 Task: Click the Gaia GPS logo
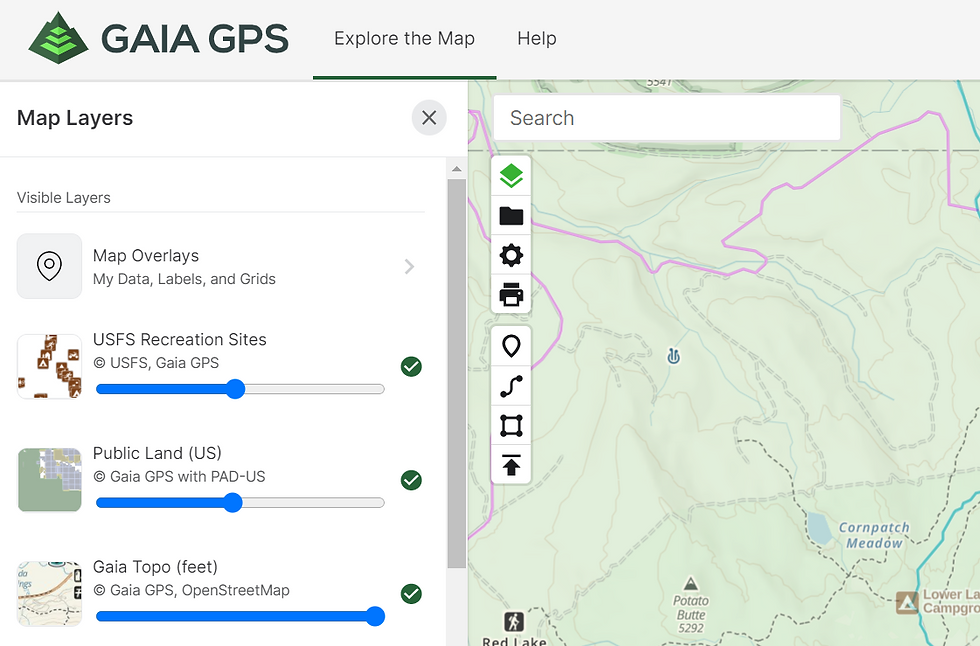tap(155, 38)
